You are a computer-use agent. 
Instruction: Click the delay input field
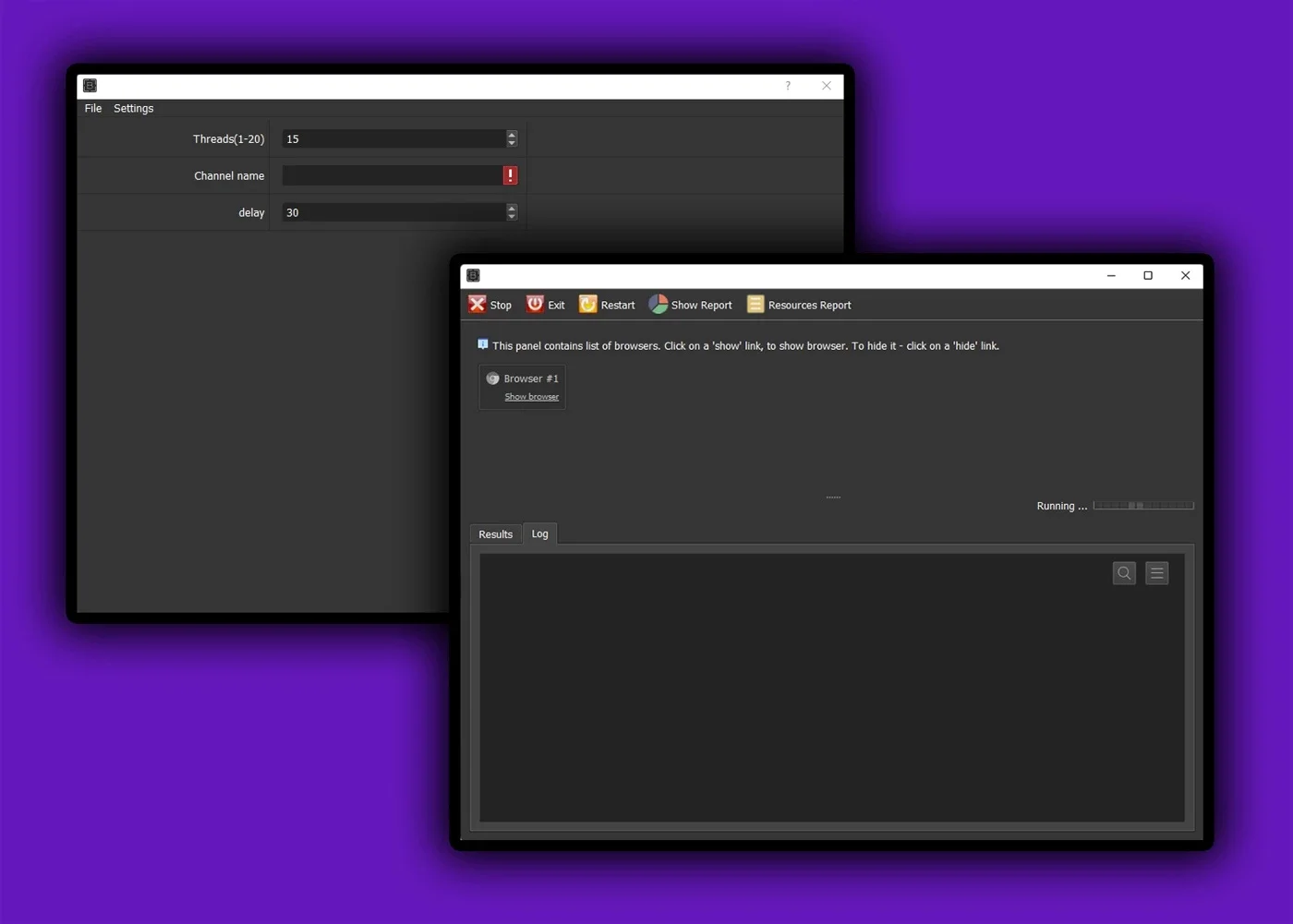(x=394, y=212)
